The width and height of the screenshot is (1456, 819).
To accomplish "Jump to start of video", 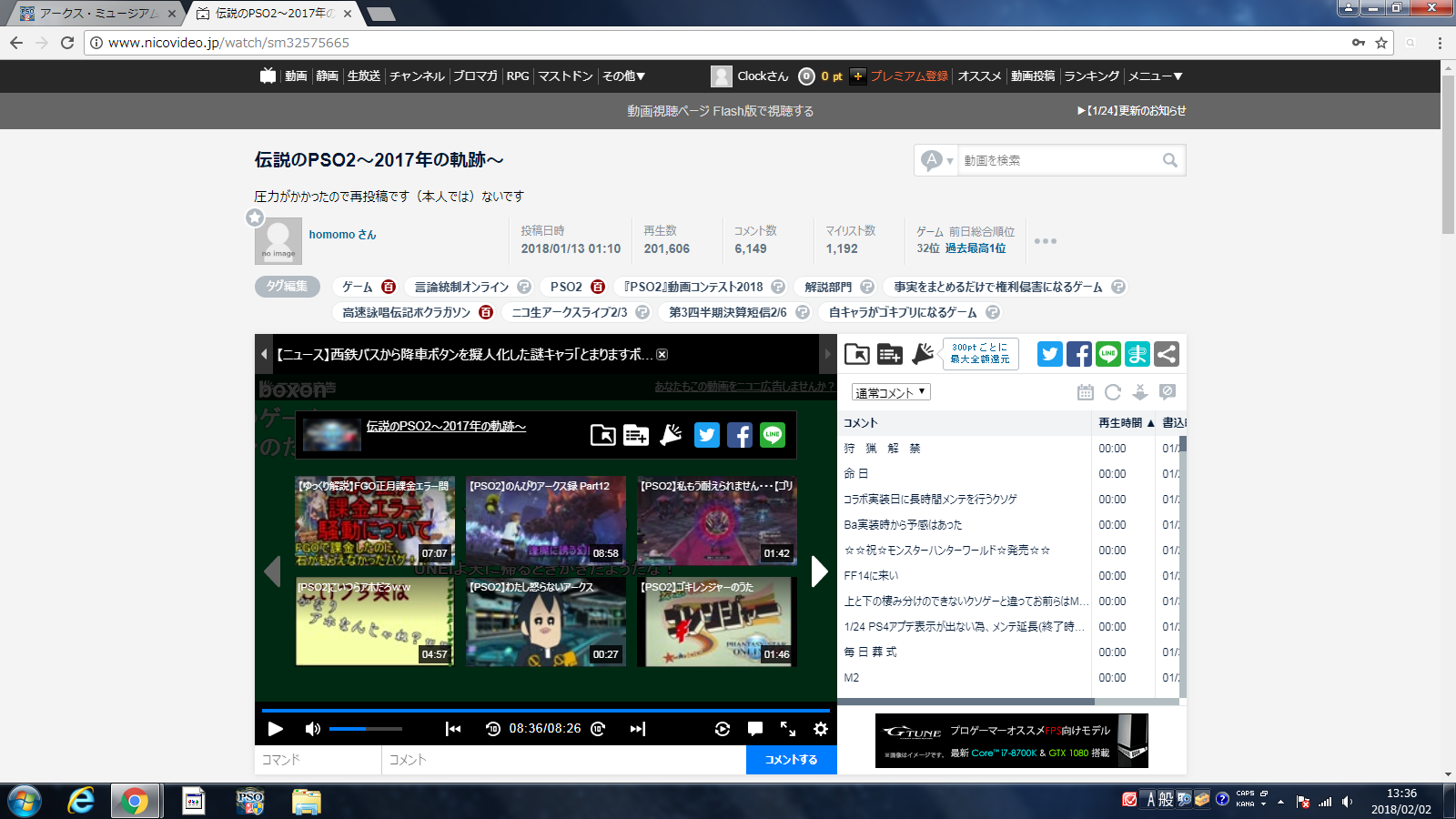I will coord(453,729).
